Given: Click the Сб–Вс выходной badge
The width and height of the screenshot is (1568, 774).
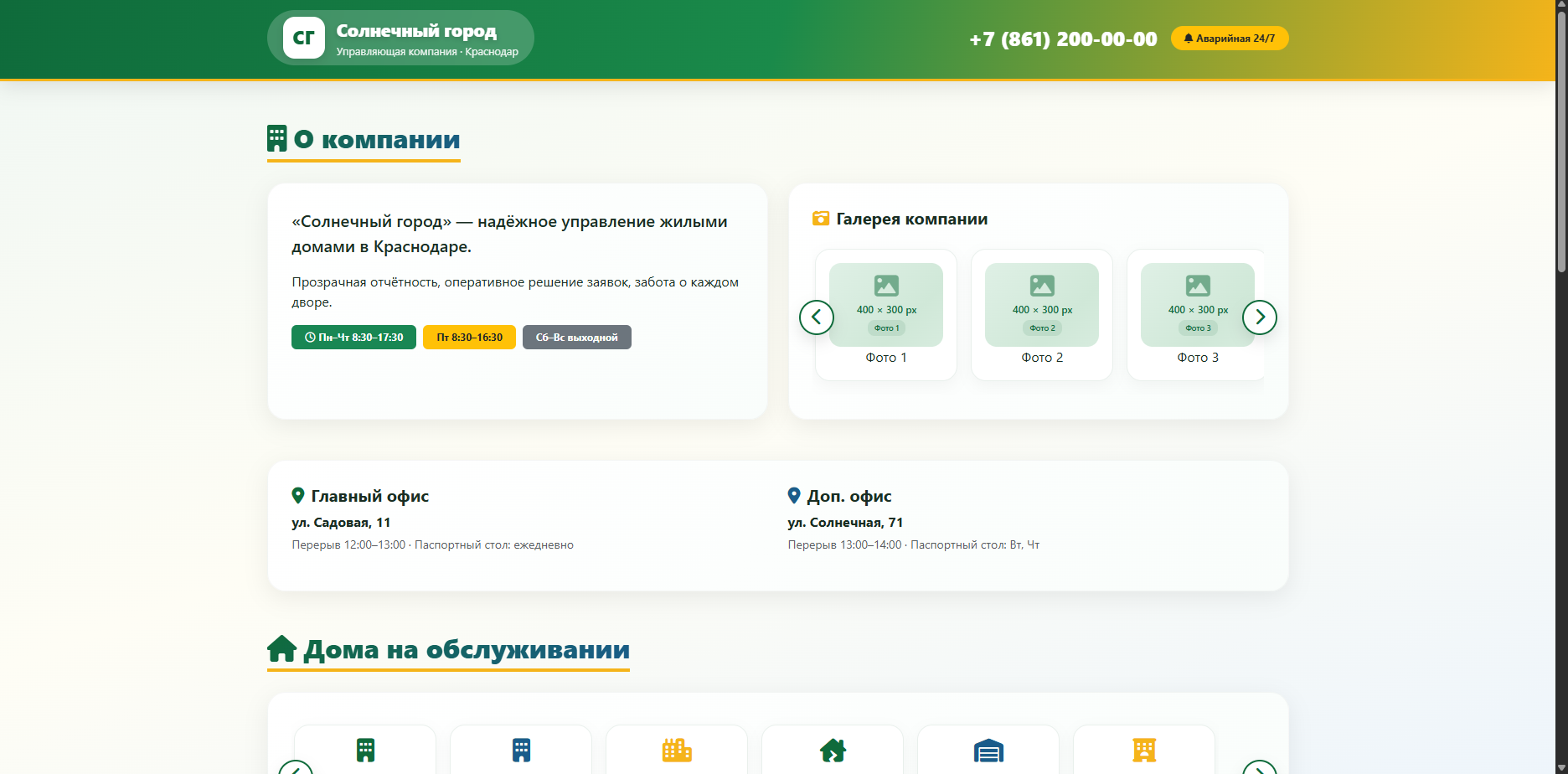Looking at the screenshot, I should (x=577, y=338).
